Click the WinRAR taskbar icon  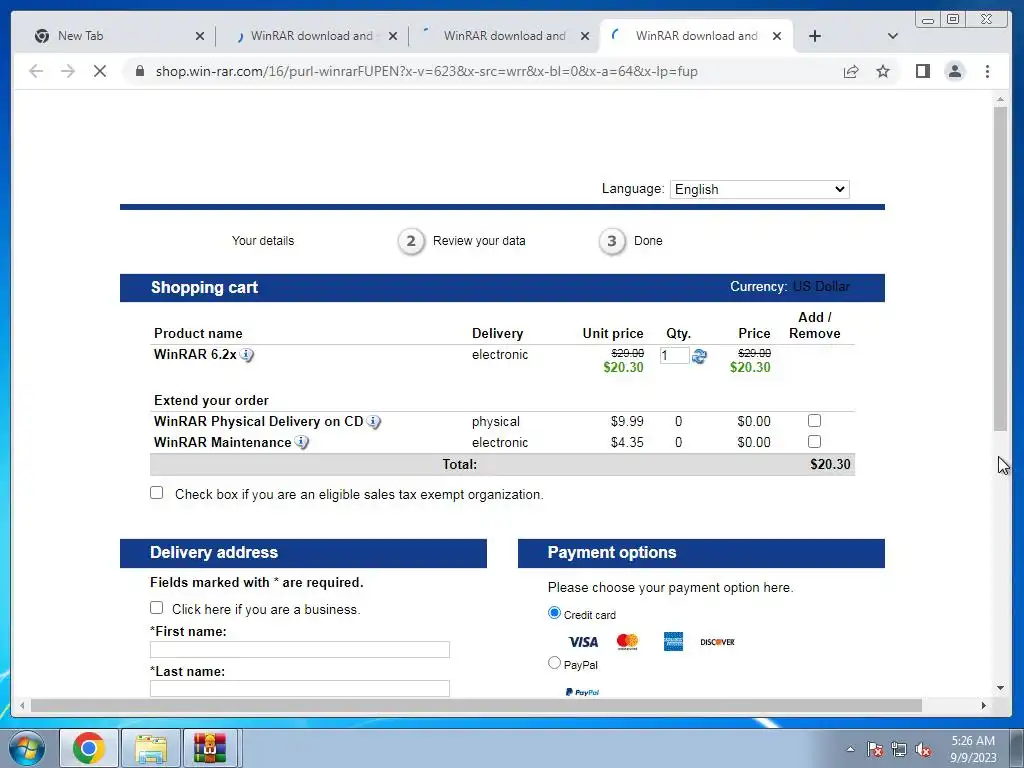point(210,748)
